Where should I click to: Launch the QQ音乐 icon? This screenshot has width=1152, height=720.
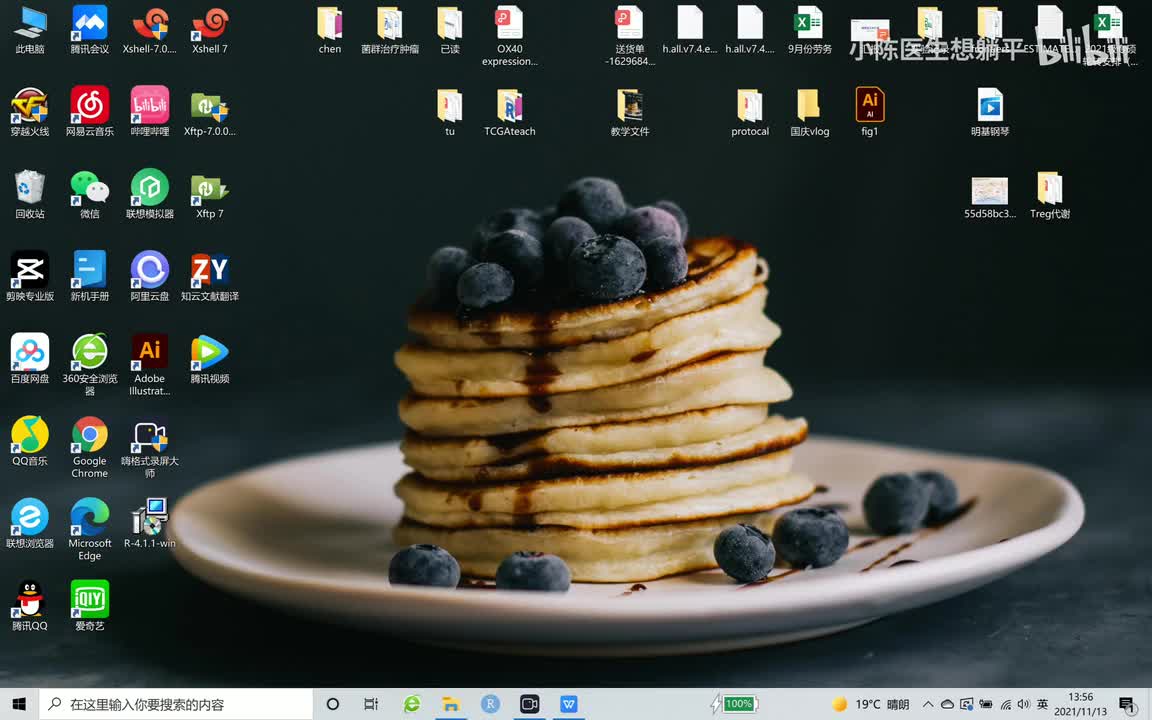coord(29,442)
